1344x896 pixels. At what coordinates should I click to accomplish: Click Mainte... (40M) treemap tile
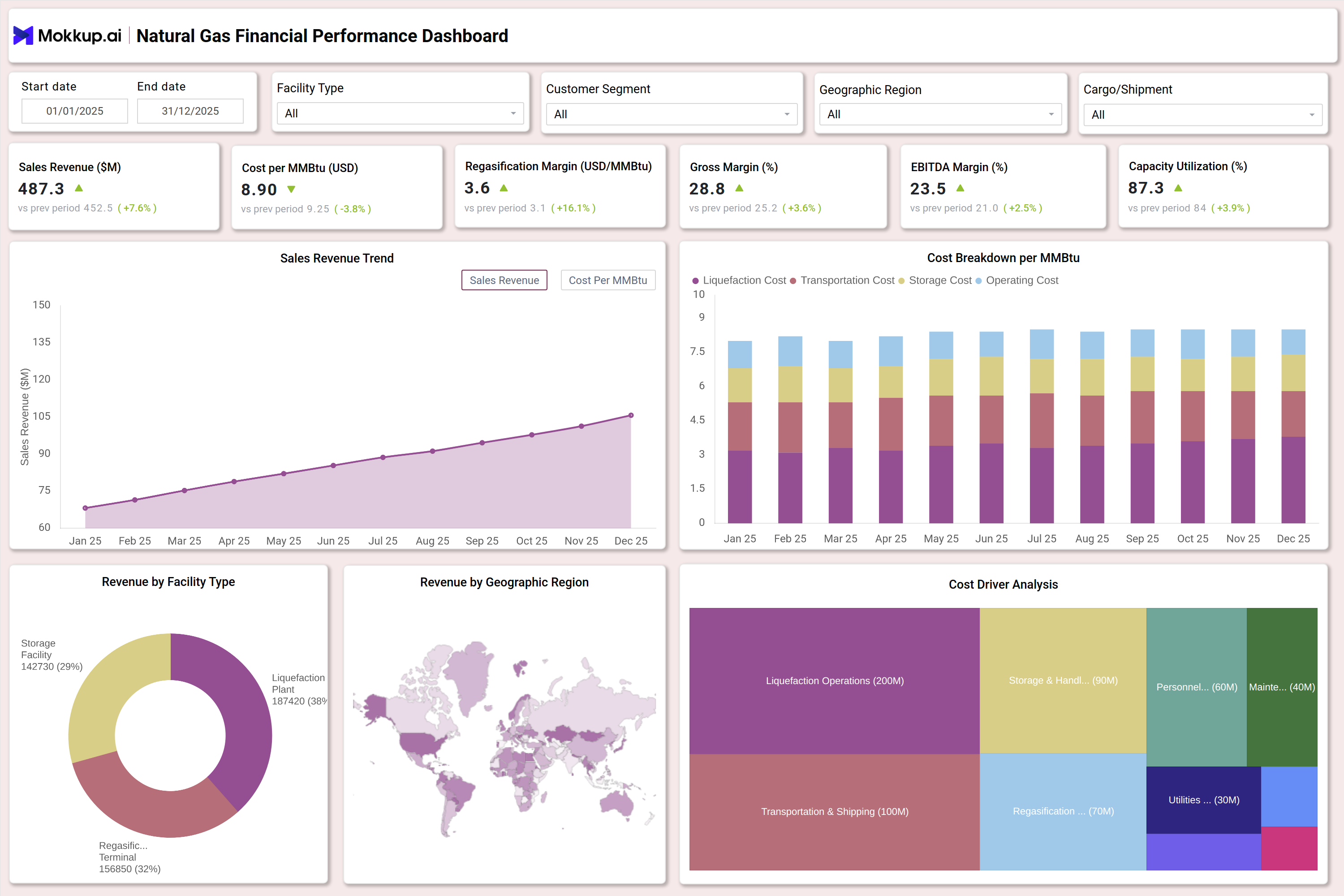tap(1282, 687)
